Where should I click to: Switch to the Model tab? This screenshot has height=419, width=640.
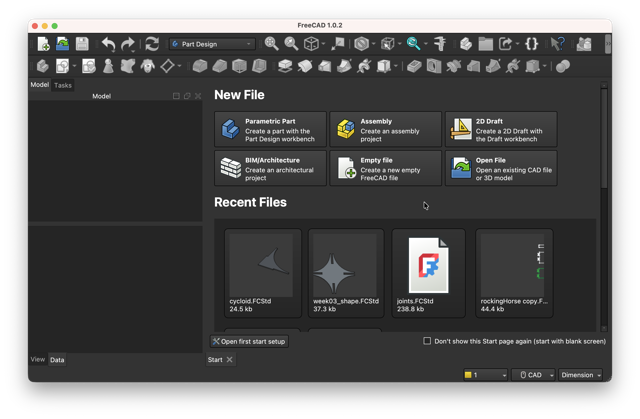(x=40, y=85)
